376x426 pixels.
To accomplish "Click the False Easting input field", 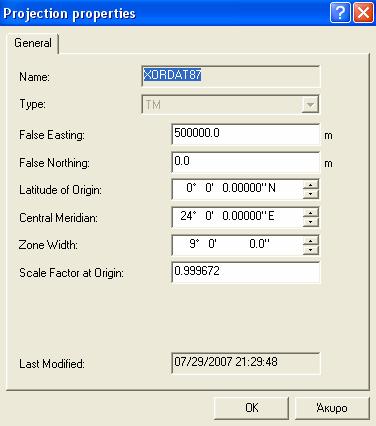I will pyautogui.click(x=246, y=134).
